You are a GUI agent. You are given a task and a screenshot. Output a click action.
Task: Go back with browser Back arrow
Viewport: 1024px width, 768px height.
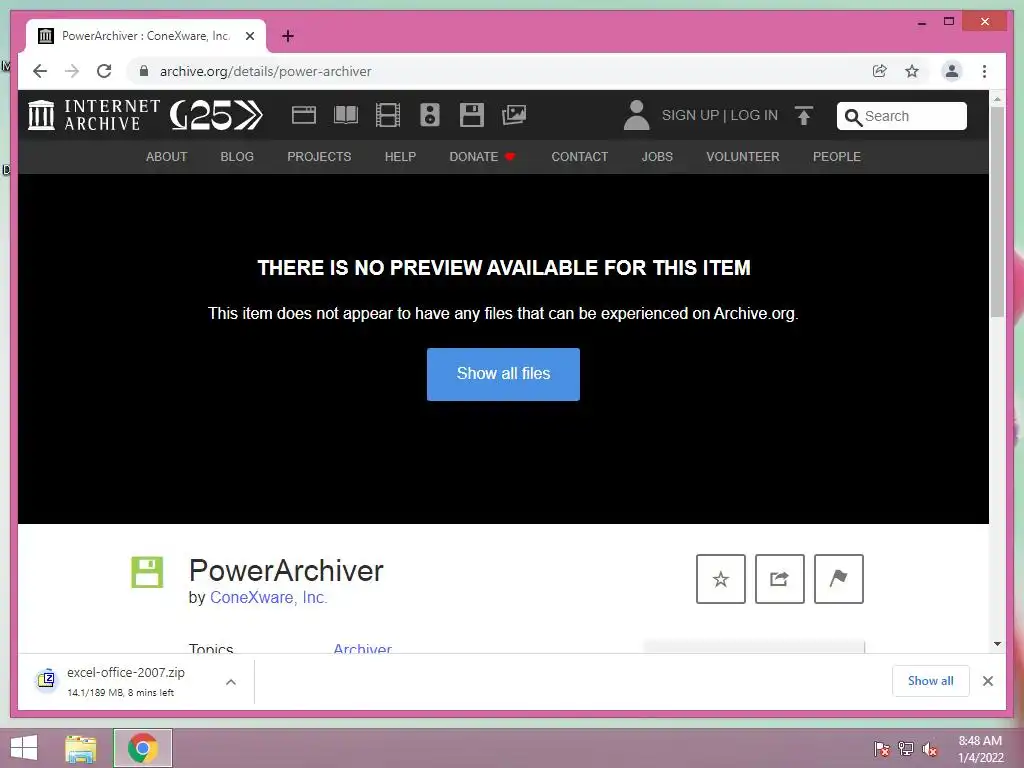[40, 71]
